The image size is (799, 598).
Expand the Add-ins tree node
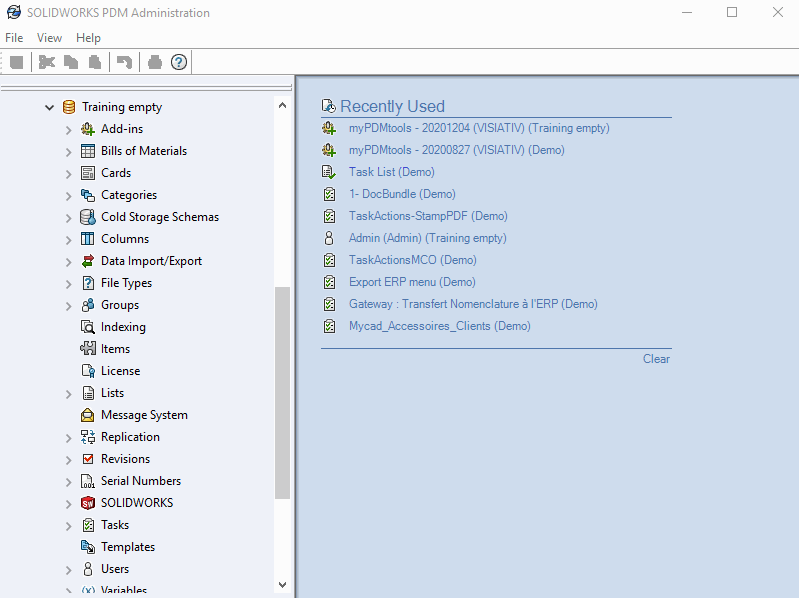(x=68, y=130)
